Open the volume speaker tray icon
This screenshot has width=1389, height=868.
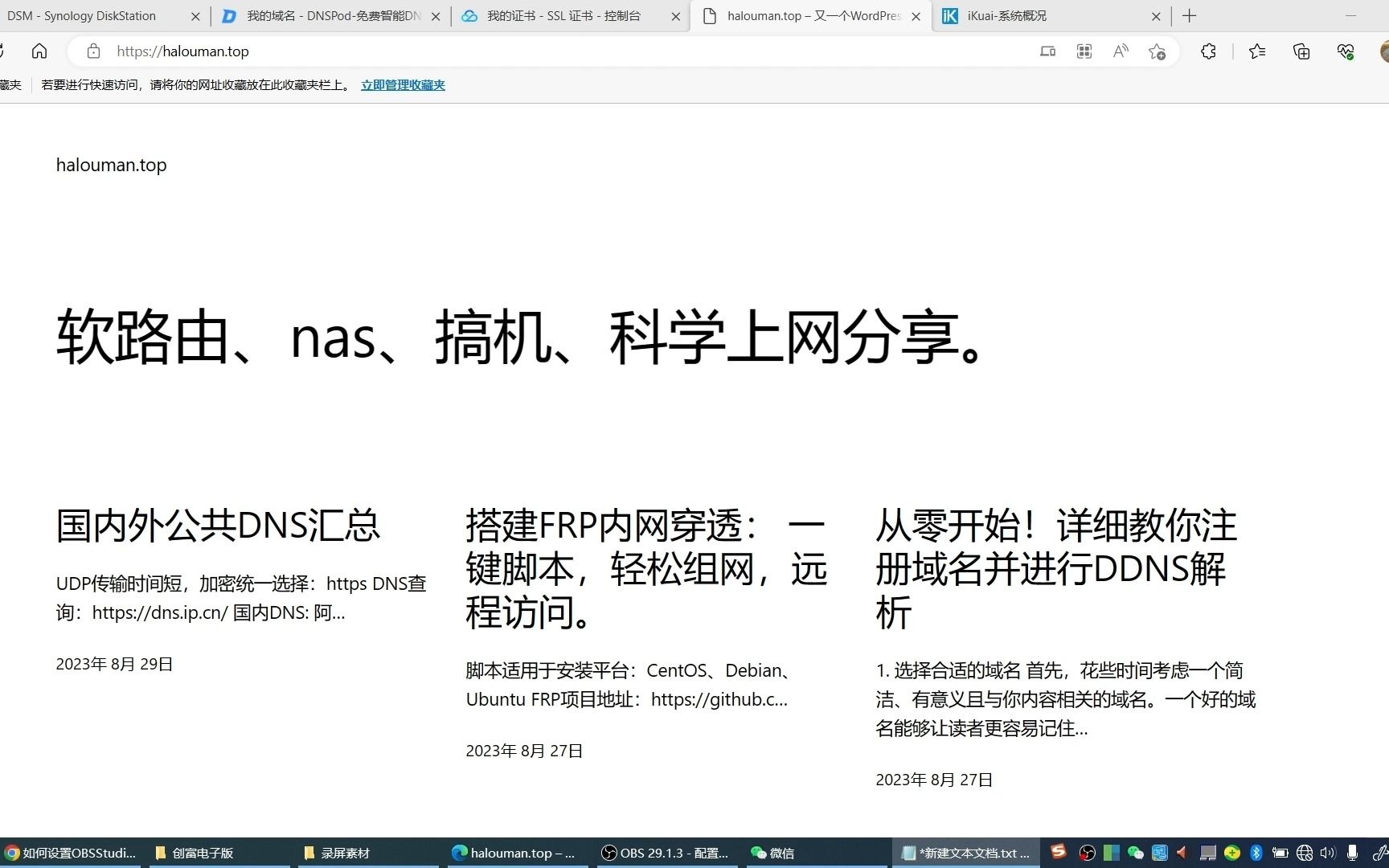coord(1327,853)
